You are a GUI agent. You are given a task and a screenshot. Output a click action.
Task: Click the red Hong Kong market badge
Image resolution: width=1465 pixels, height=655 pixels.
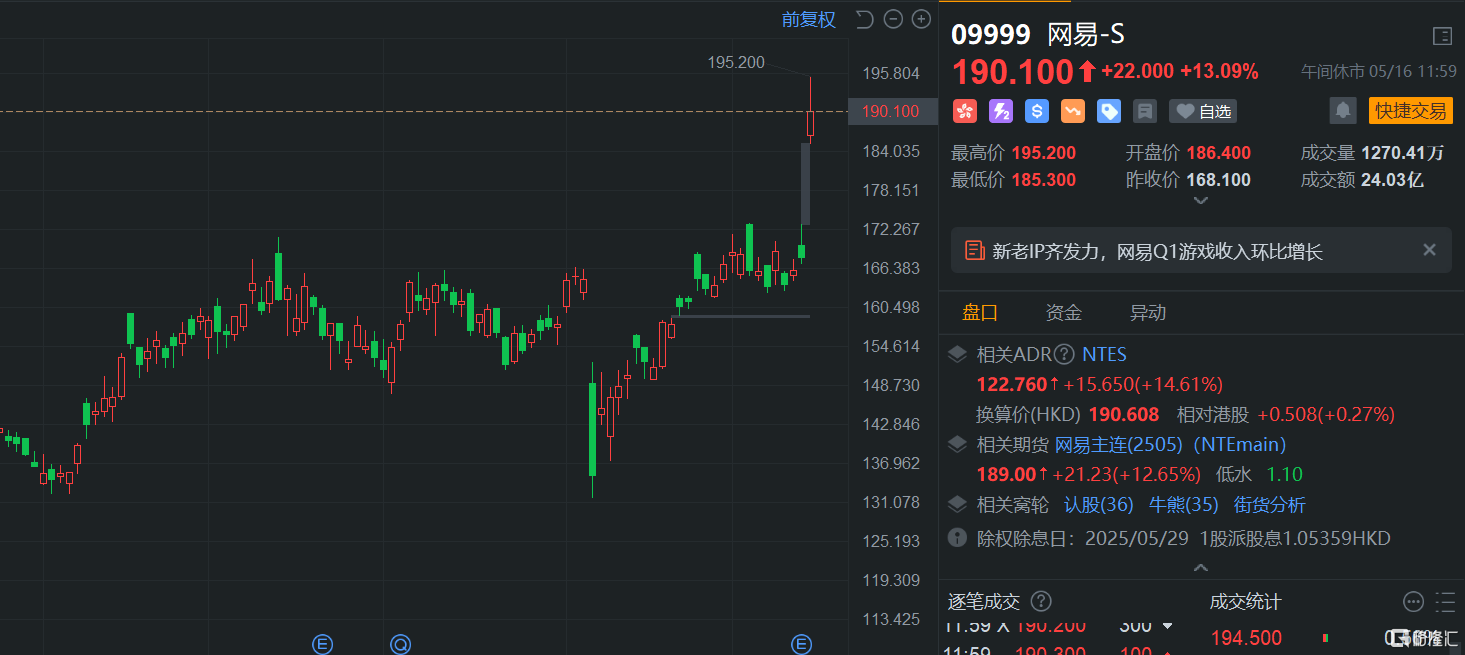[x=964, y=111]
